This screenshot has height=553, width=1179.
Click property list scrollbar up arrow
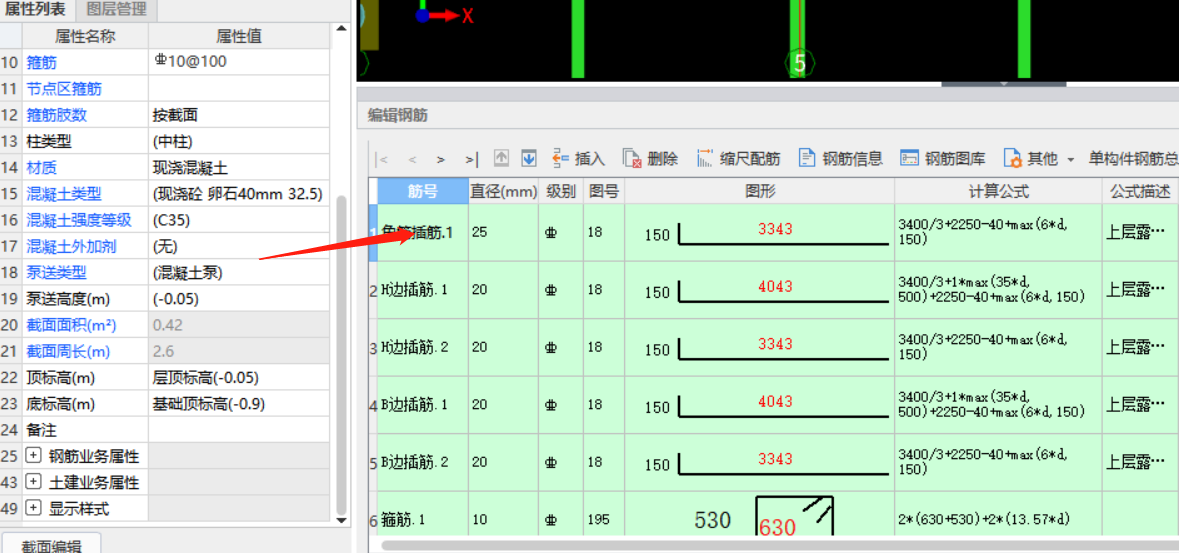point(341,29)
